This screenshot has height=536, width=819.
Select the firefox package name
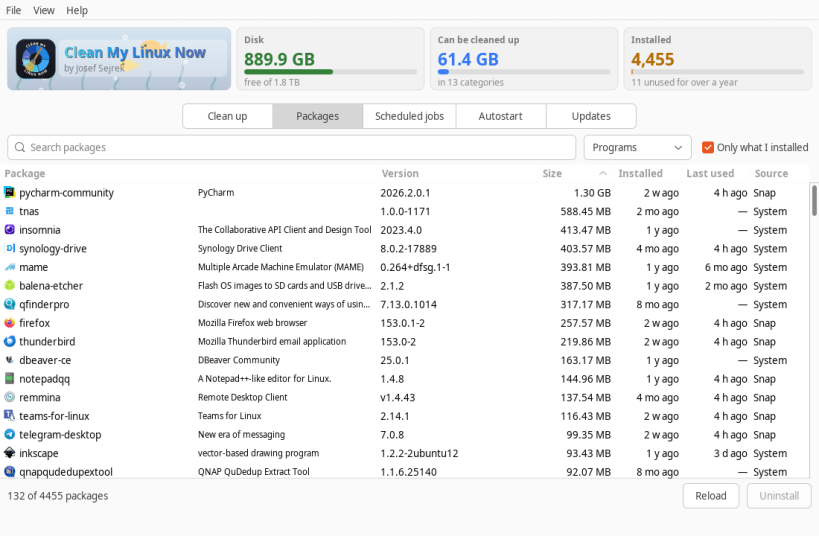(34, 323)
